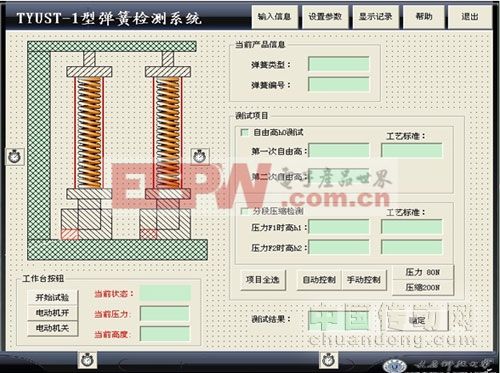This screenshot has width=500, height=373.
Task: Click the 压缩200N button
Action: point(423,287)
